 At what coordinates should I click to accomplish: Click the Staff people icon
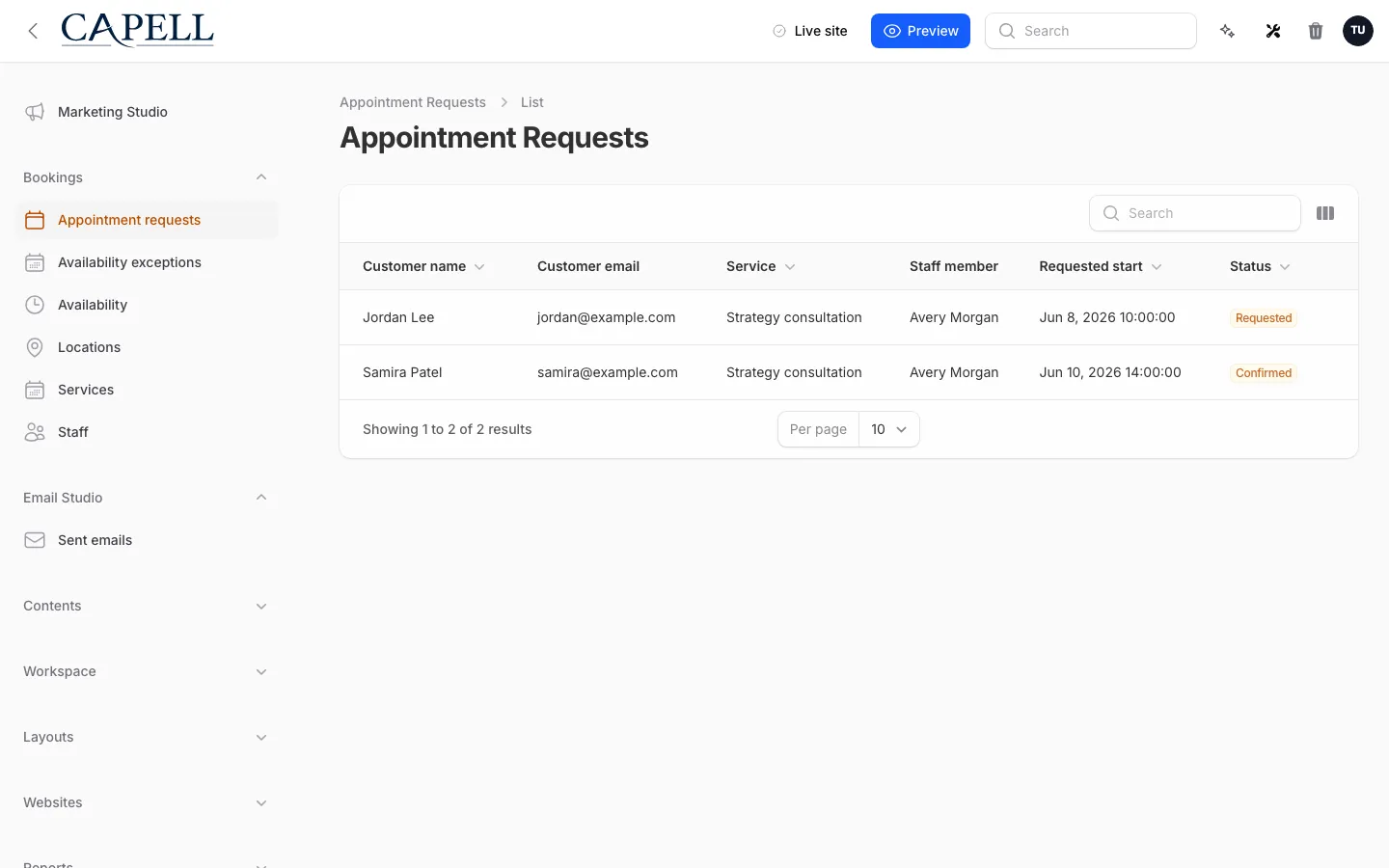click(35, 432)
